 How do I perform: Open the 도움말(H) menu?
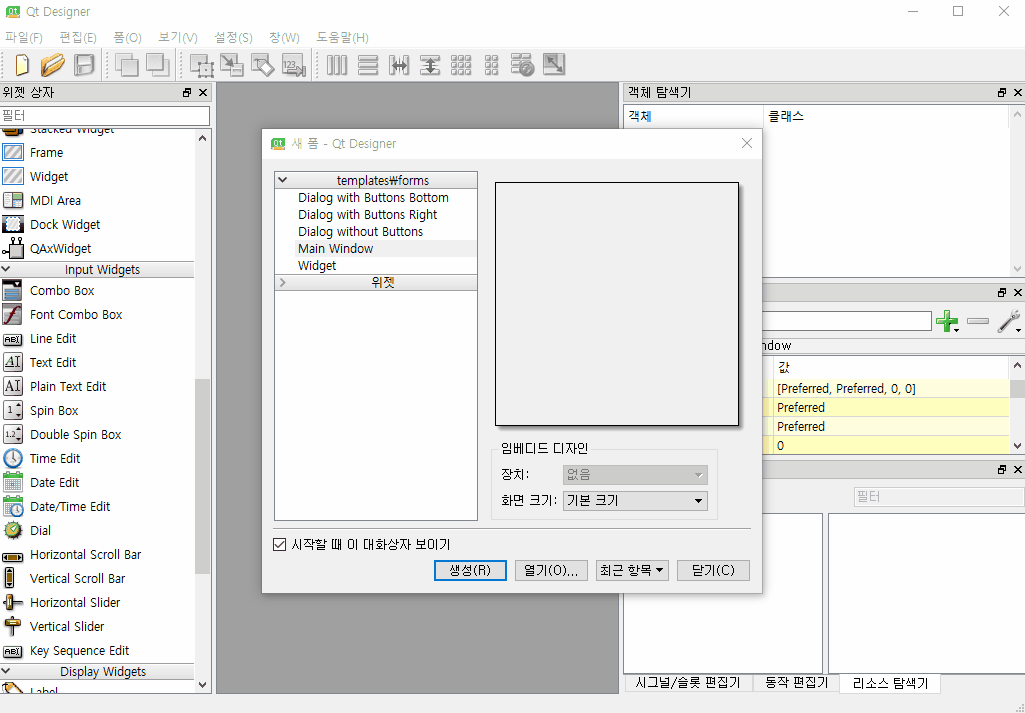343,37
